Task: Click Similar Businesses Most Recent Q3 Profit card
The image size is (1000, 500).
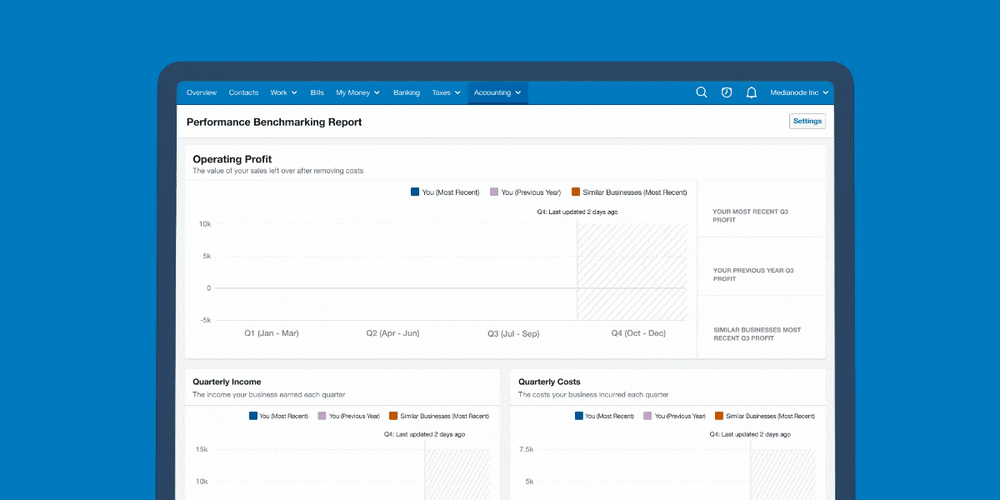Action: click(761, 327)
